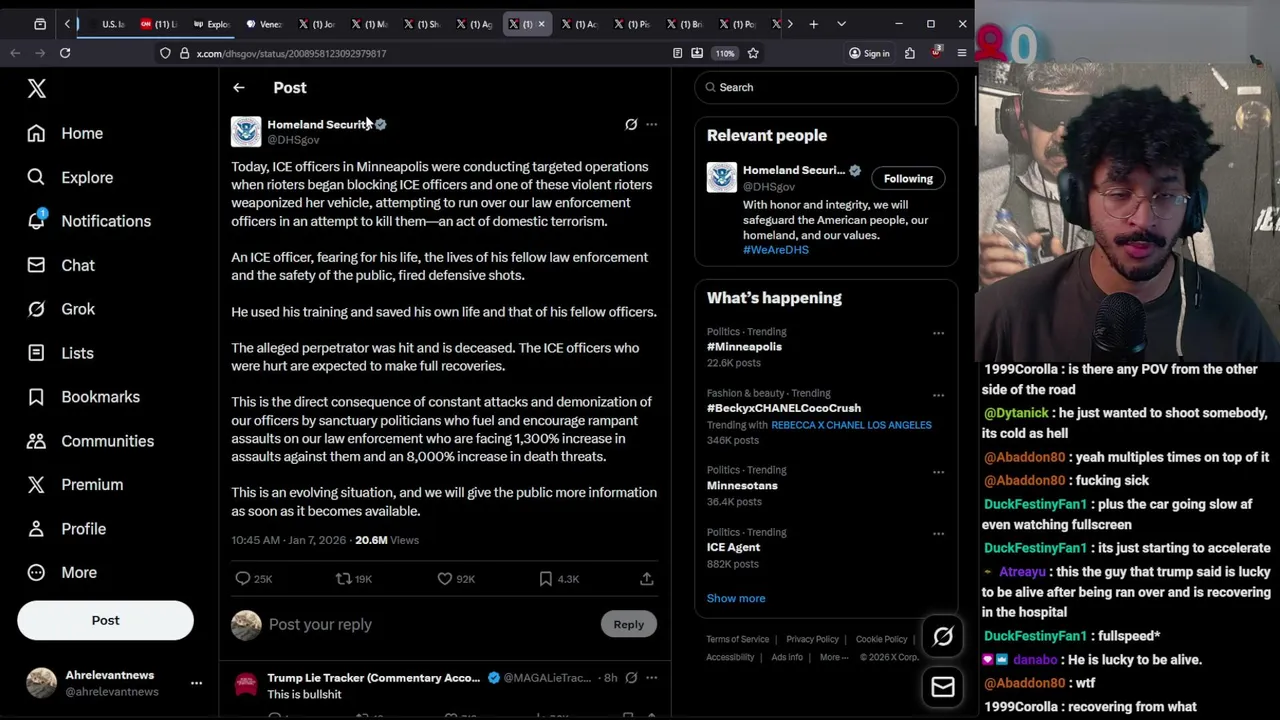
Task: Open account options for Ahrelevantnews
Action: 196,683
